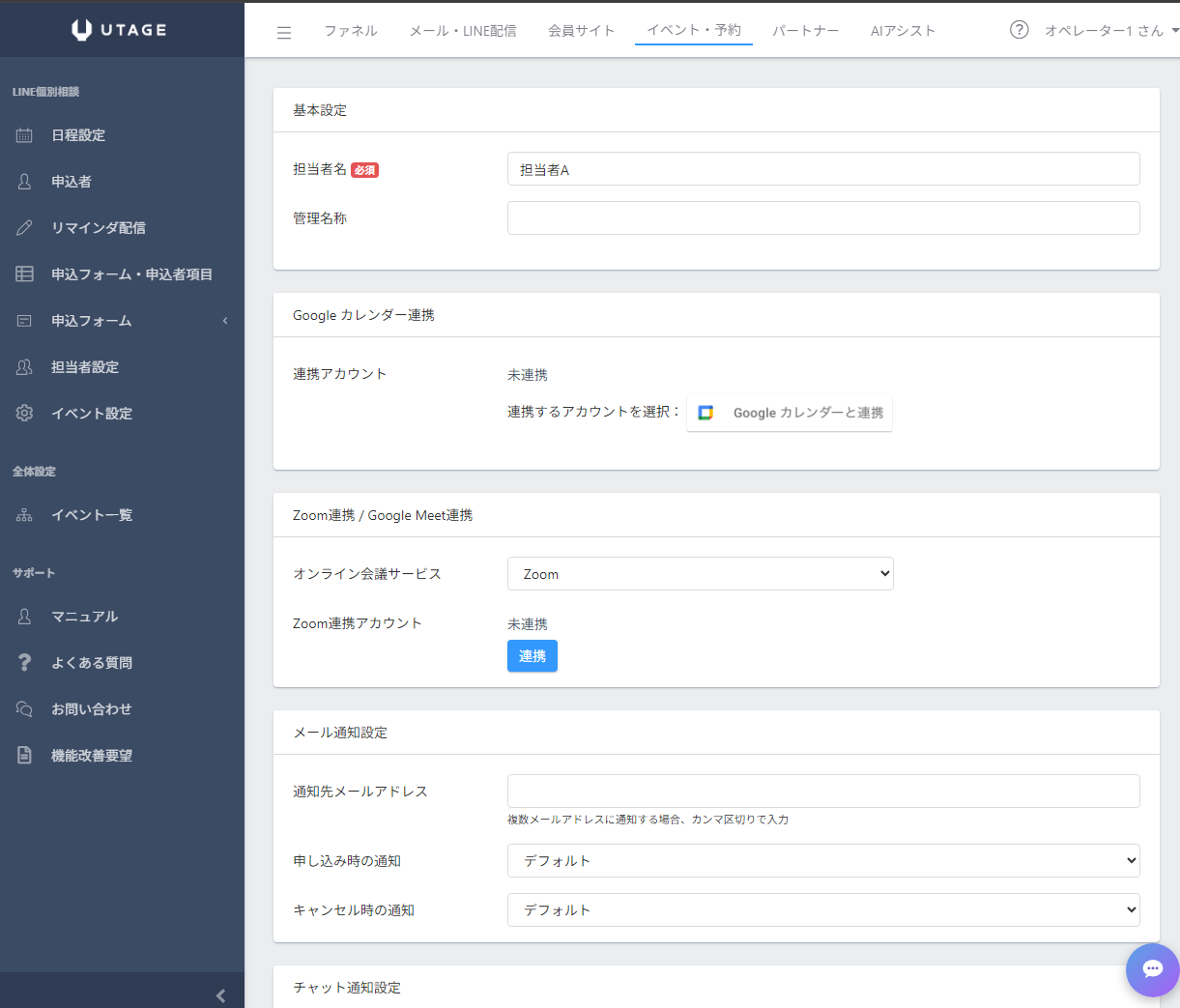
Task: Open the AIアシスト tab
Action: (x=903, y=31)
